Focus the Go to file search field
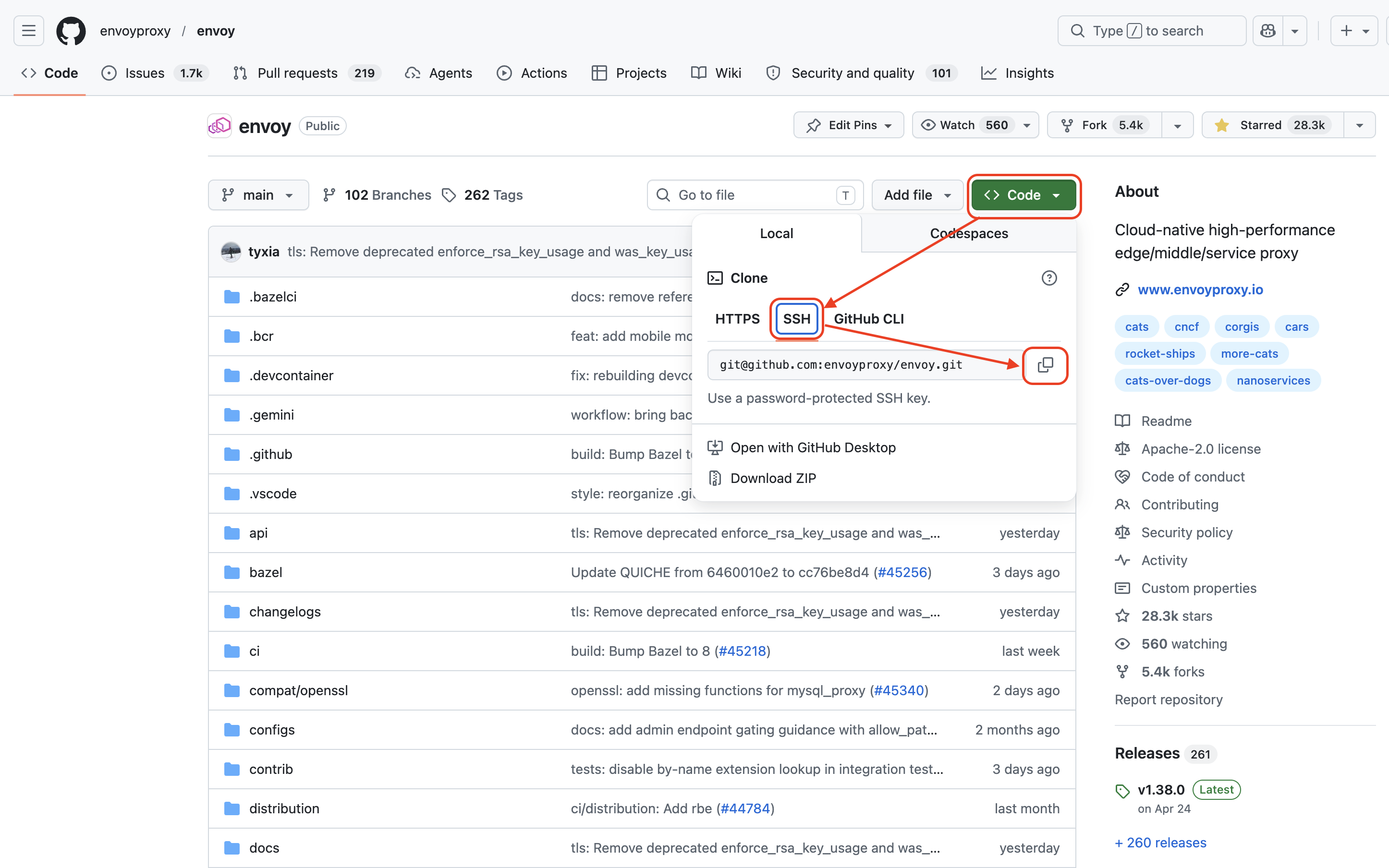Viewport: 1389px width, 868px height. click(x=755, y=195)
